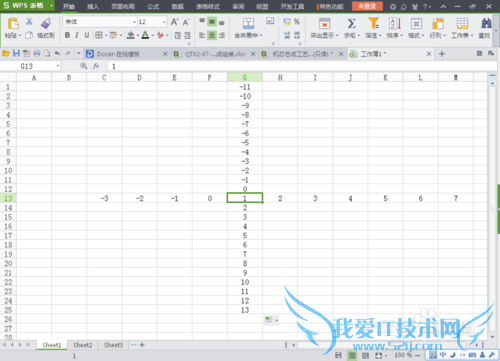Toggle top vertical alignment
500x361 pixels.
(202, 22)
